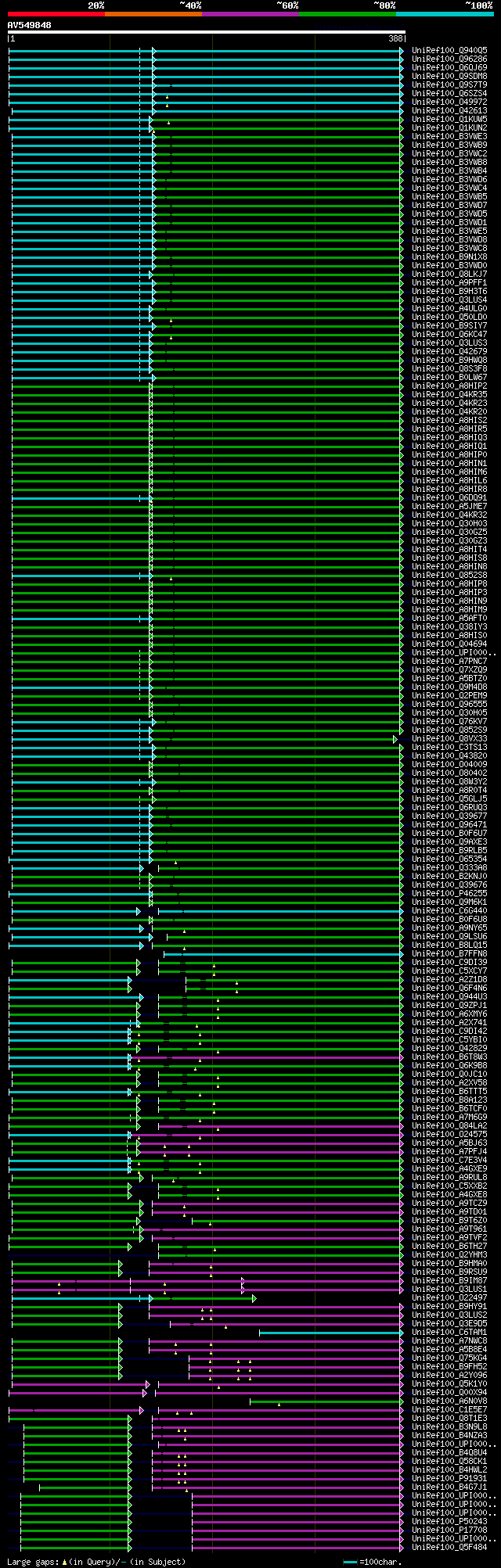Select the UniRef100_Q944U3 label

[x=449, y=996]
